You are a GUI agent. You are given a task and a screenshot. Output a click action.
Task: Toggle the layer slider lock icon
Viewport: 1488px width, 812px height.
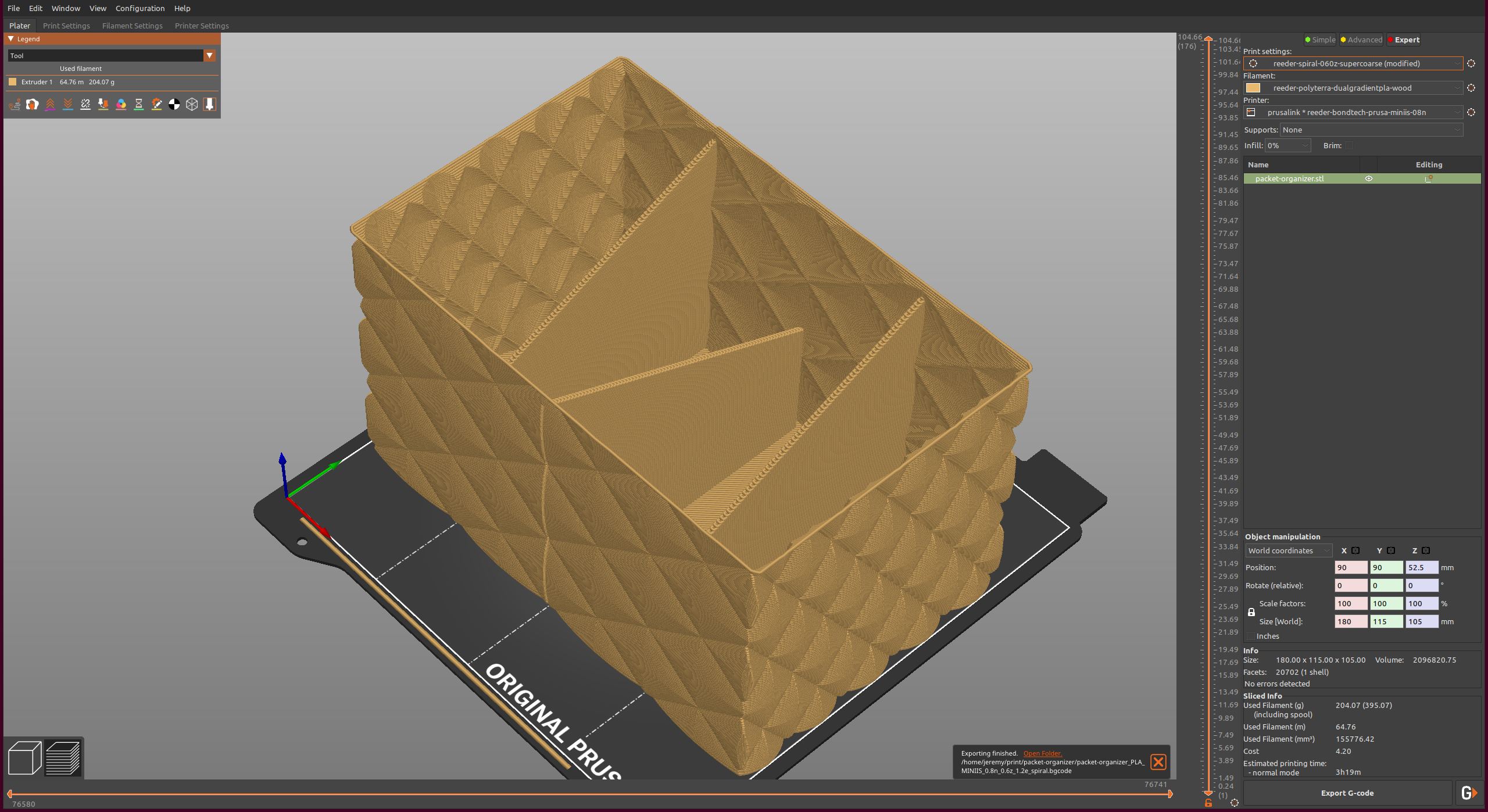pos(1208,803)
